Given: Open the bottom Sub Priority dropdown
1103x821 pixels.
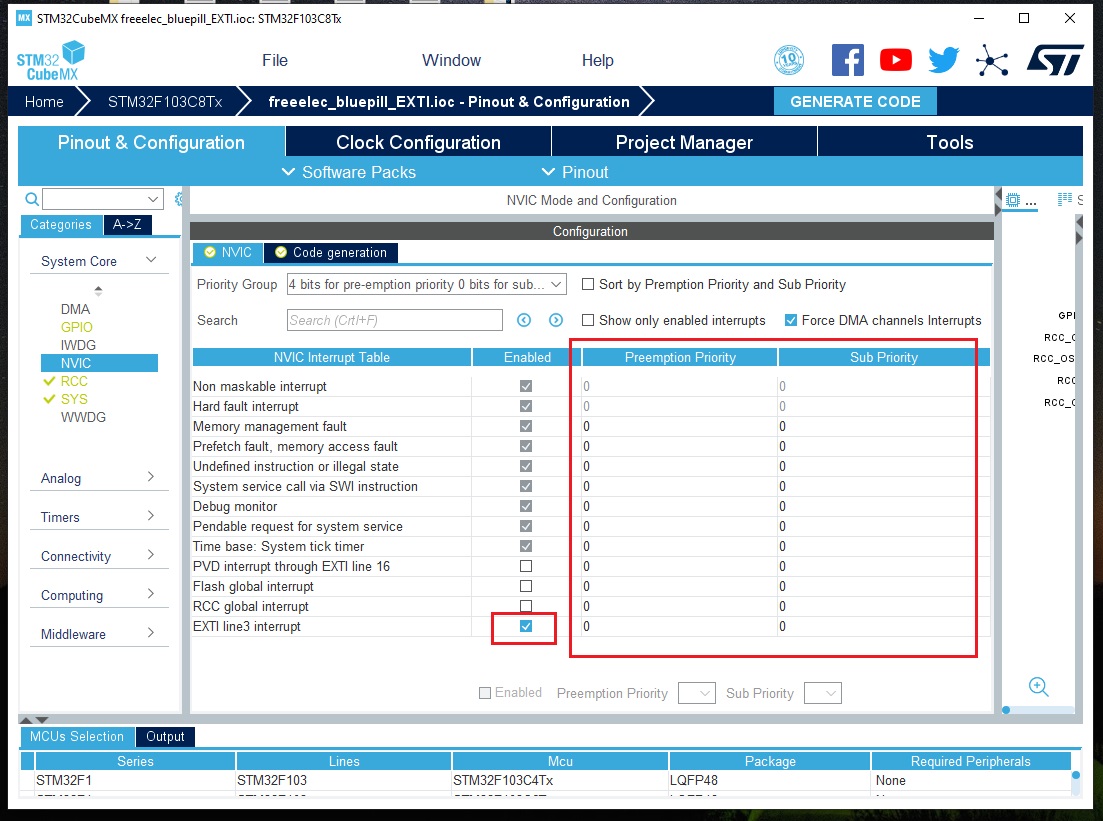Looking at the screenshot, I should click(822, 693).
